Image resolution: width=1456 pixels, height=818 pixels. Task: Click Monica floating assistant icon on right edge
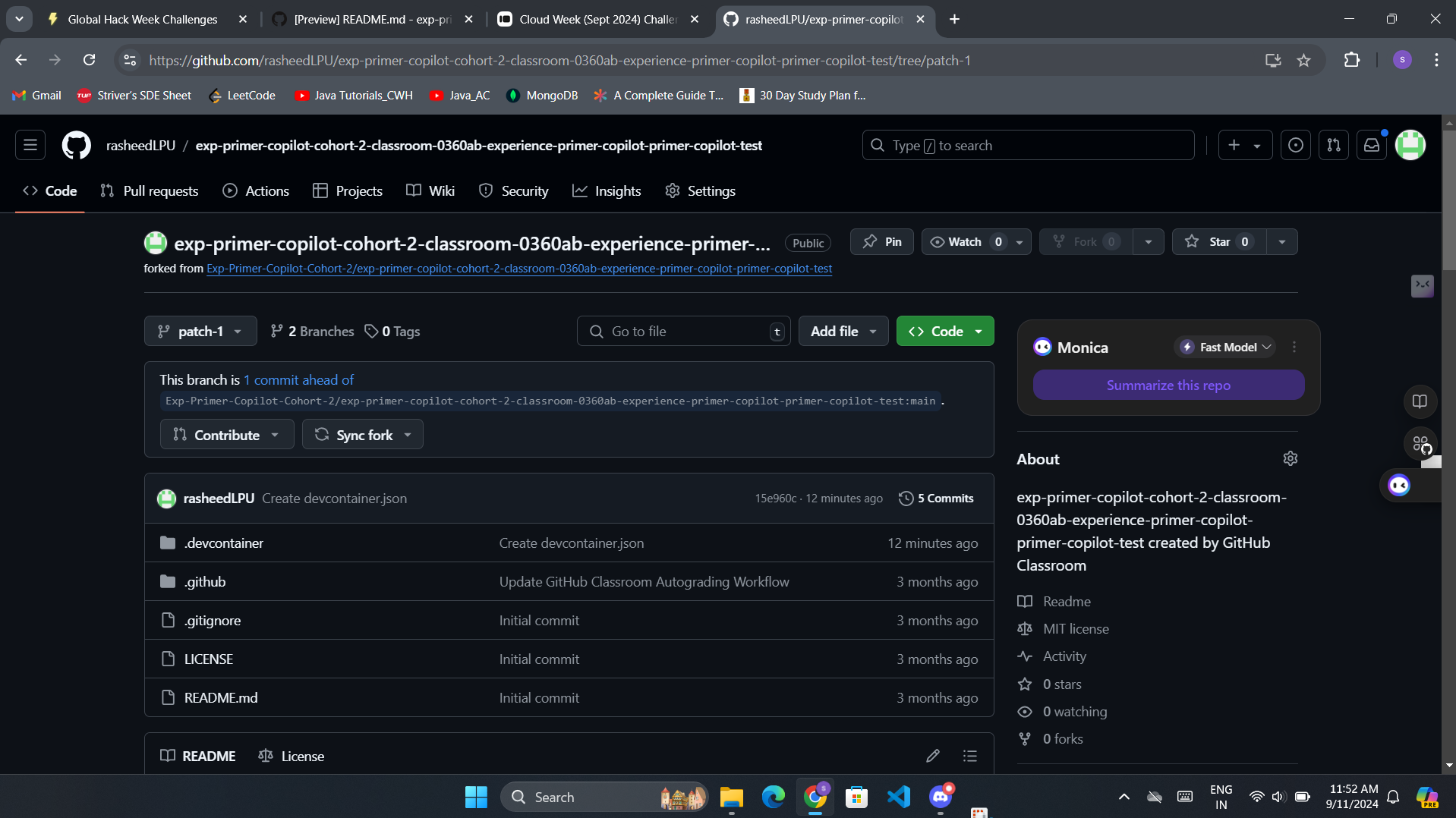pyautogui.click(x=1399, y=485)
